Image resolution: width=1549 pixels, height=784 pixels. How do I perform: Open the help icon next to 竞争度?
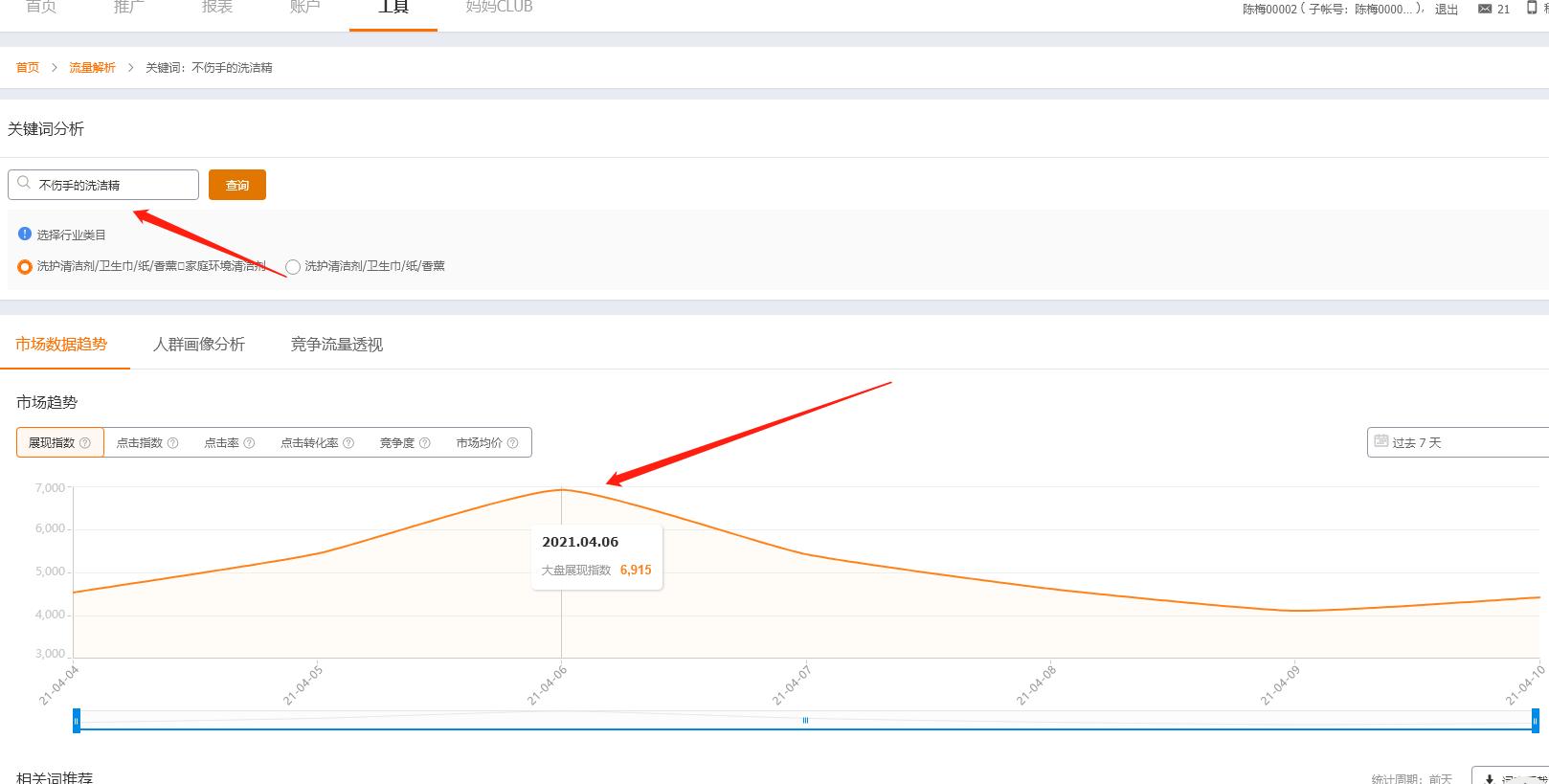point(425,443)
